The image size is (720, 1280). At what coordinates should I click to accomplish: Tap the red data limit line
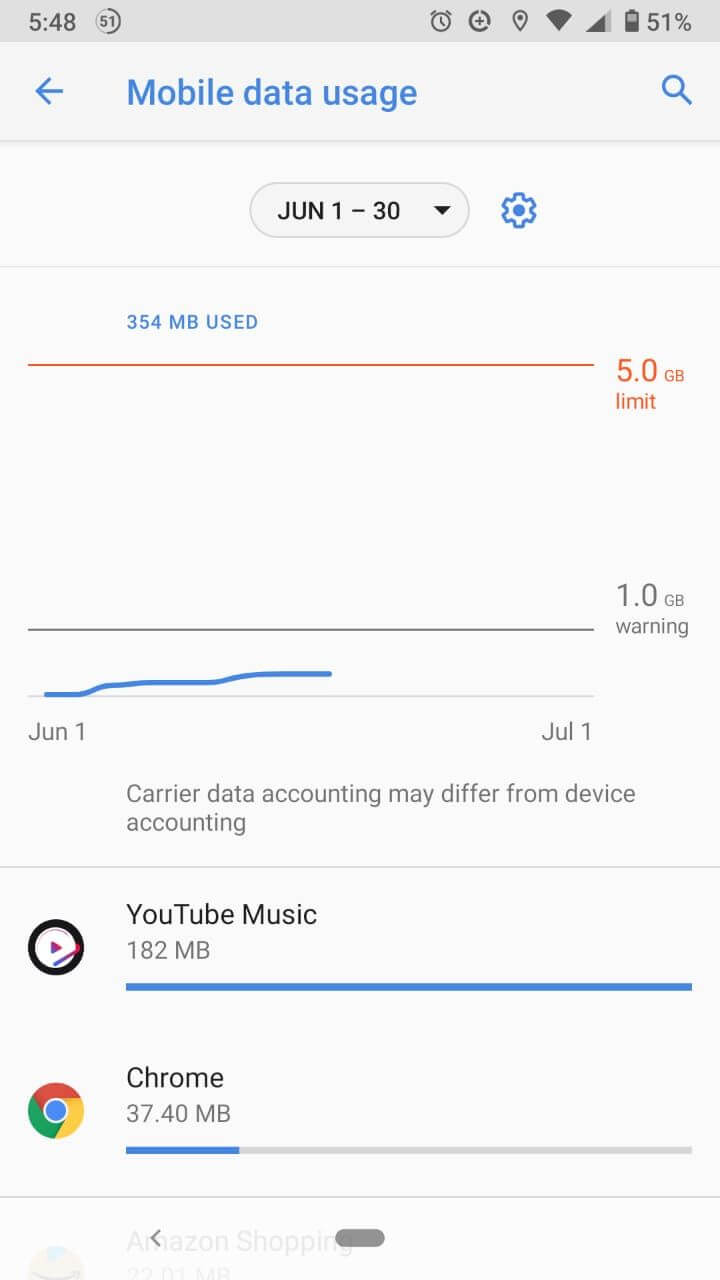pos(310,365)
